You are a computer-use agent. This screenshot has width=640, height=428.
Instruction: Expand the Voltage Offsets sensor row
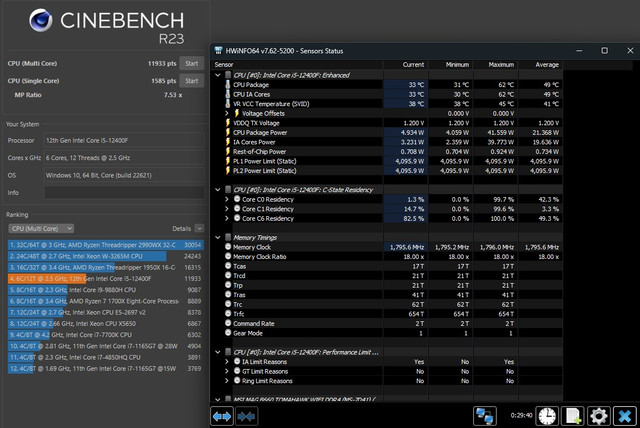227,113
